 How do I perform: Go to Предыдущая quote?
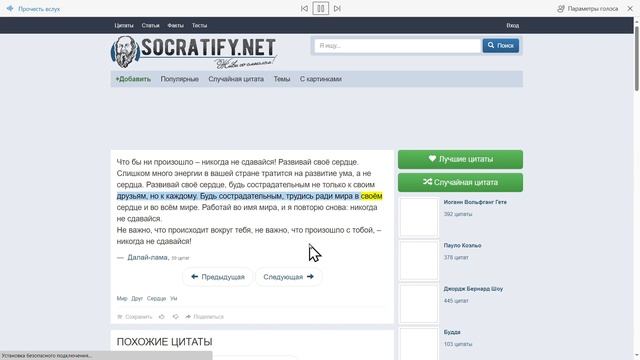[218, 277]
